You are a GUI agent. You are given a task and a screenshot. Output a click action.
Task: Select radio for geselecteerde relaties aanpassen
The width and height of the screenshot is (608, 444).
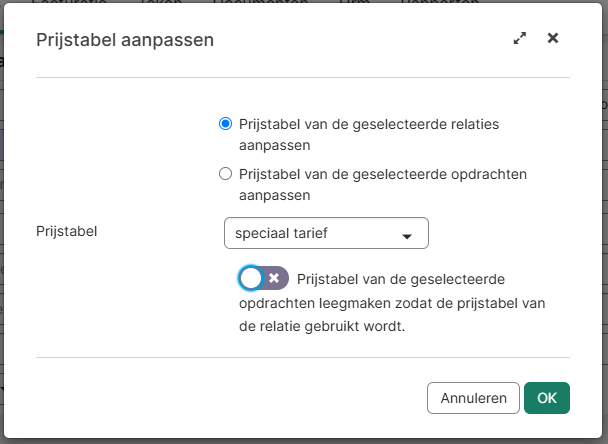pos(225,125)
